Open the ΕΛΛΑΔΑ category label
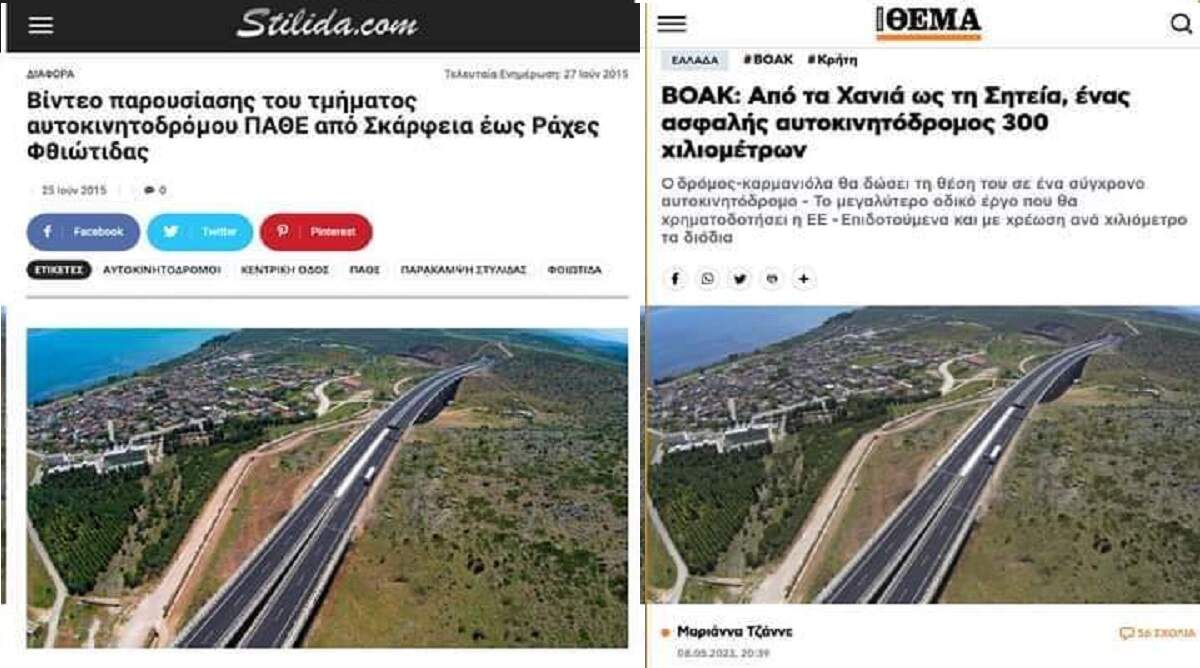Image resolution: width=1200 pixels, height=668 pixels. tap(695, 60)
